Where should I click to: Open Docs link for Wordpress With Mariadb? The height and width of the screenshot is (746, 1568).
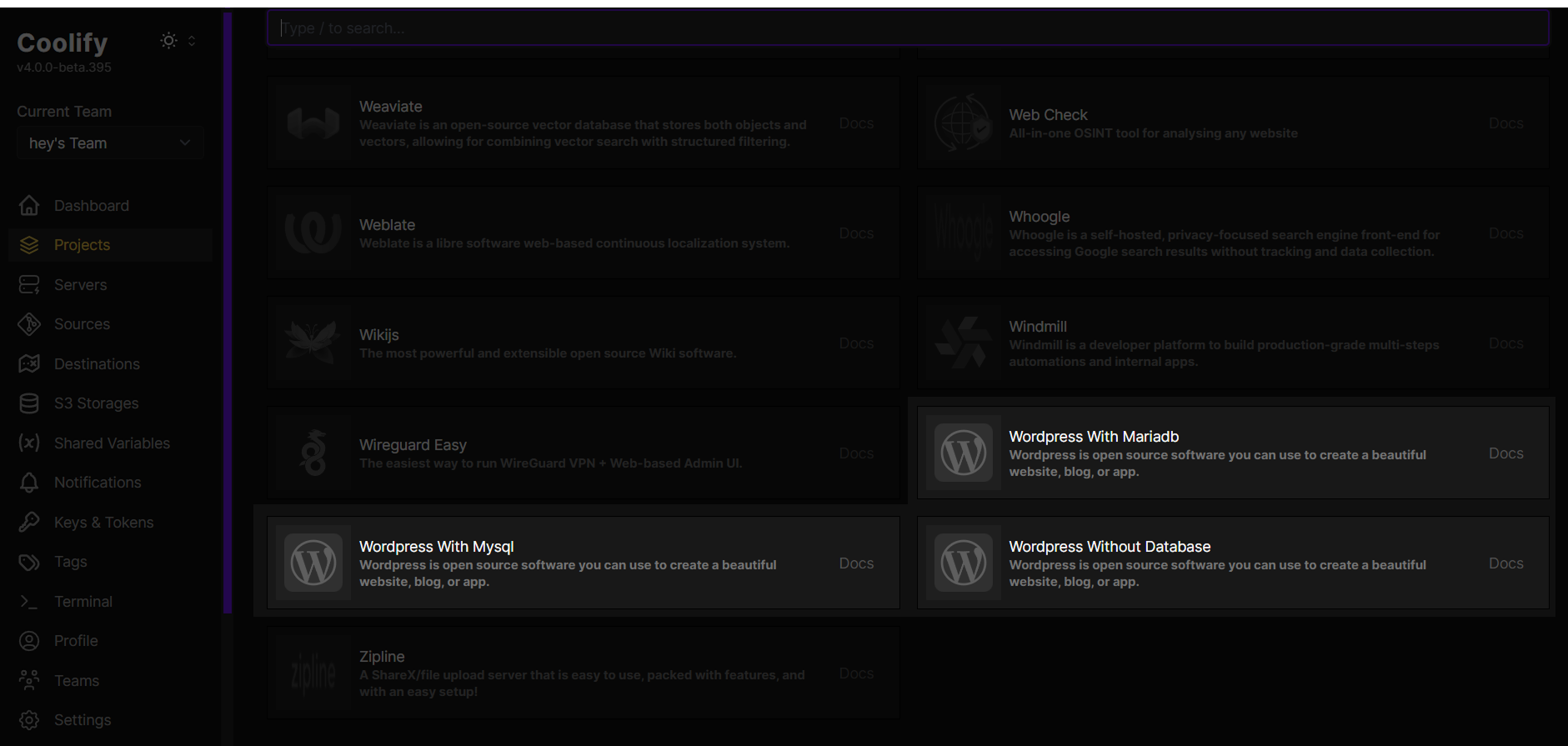tap(1506, 453)
